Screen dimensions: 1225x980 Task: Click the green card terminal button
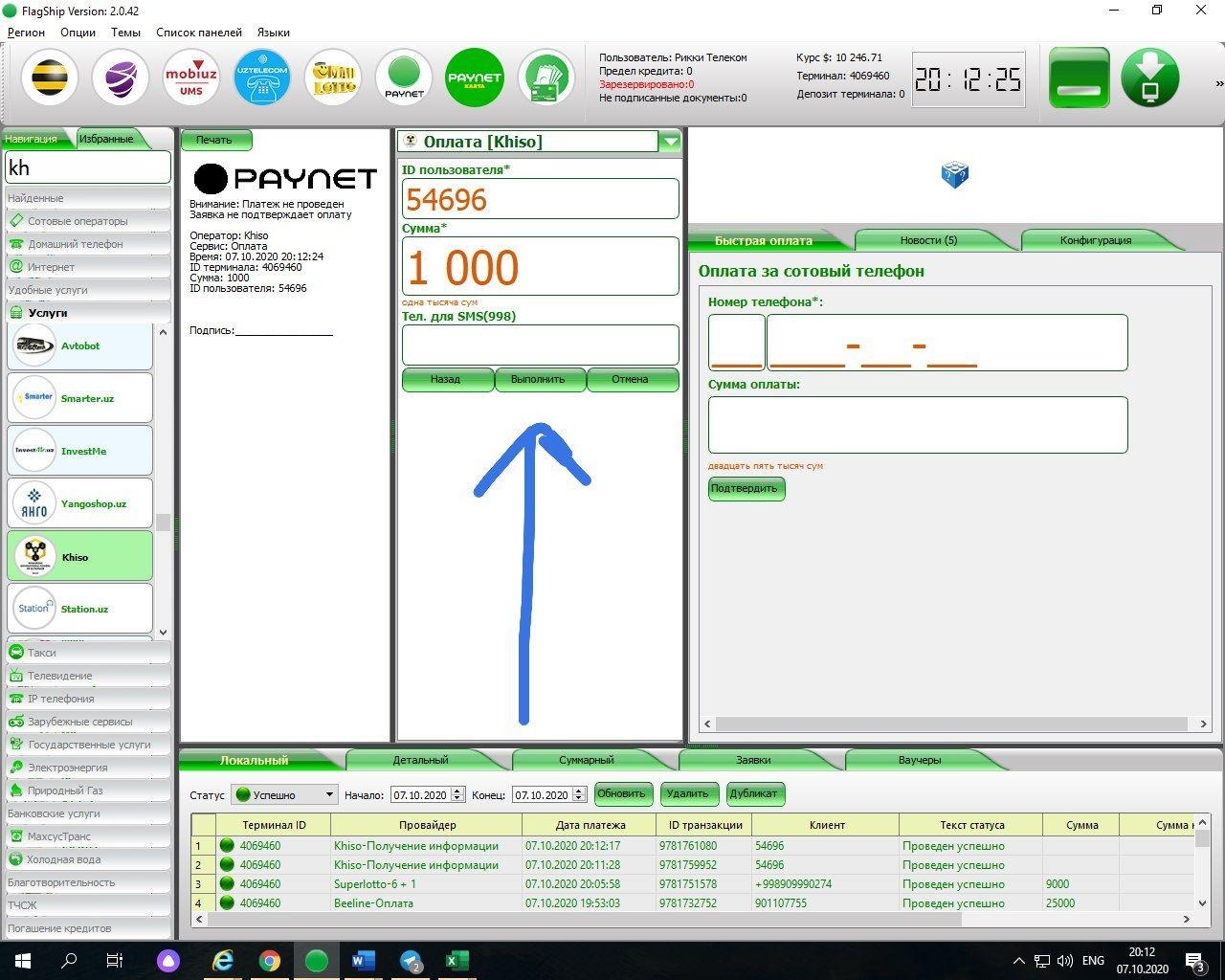click(x=1080, y=78)
